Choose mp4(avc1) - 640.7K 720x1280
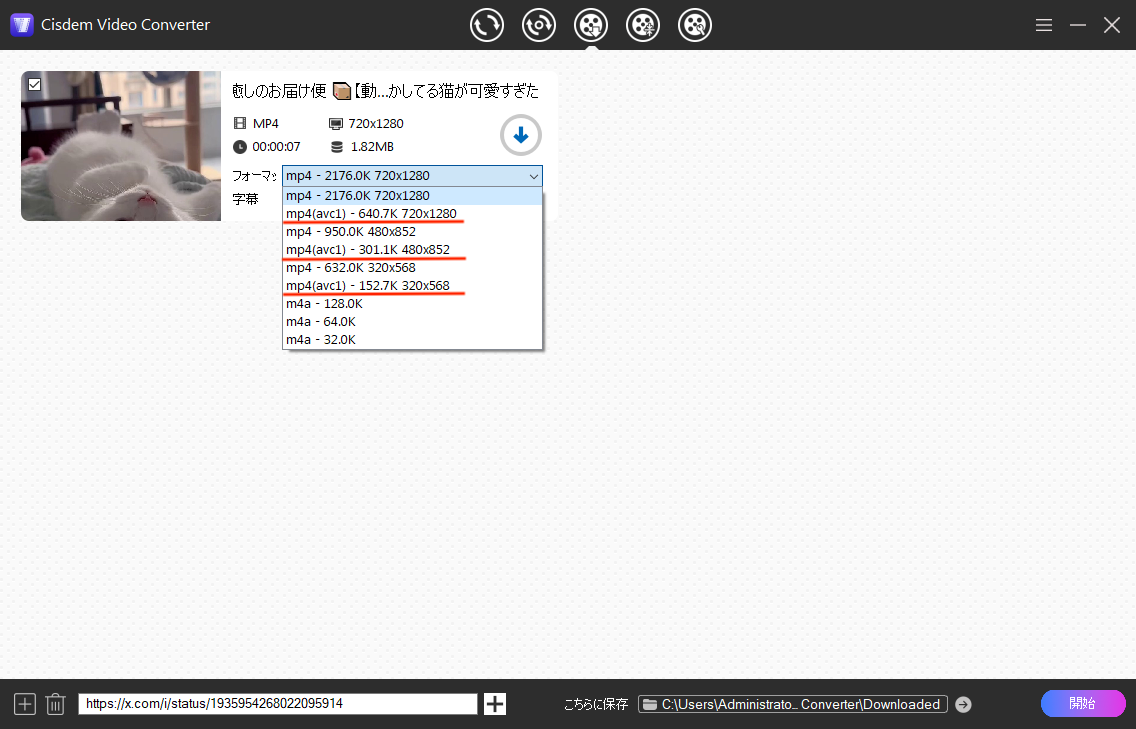 point(412,214)
